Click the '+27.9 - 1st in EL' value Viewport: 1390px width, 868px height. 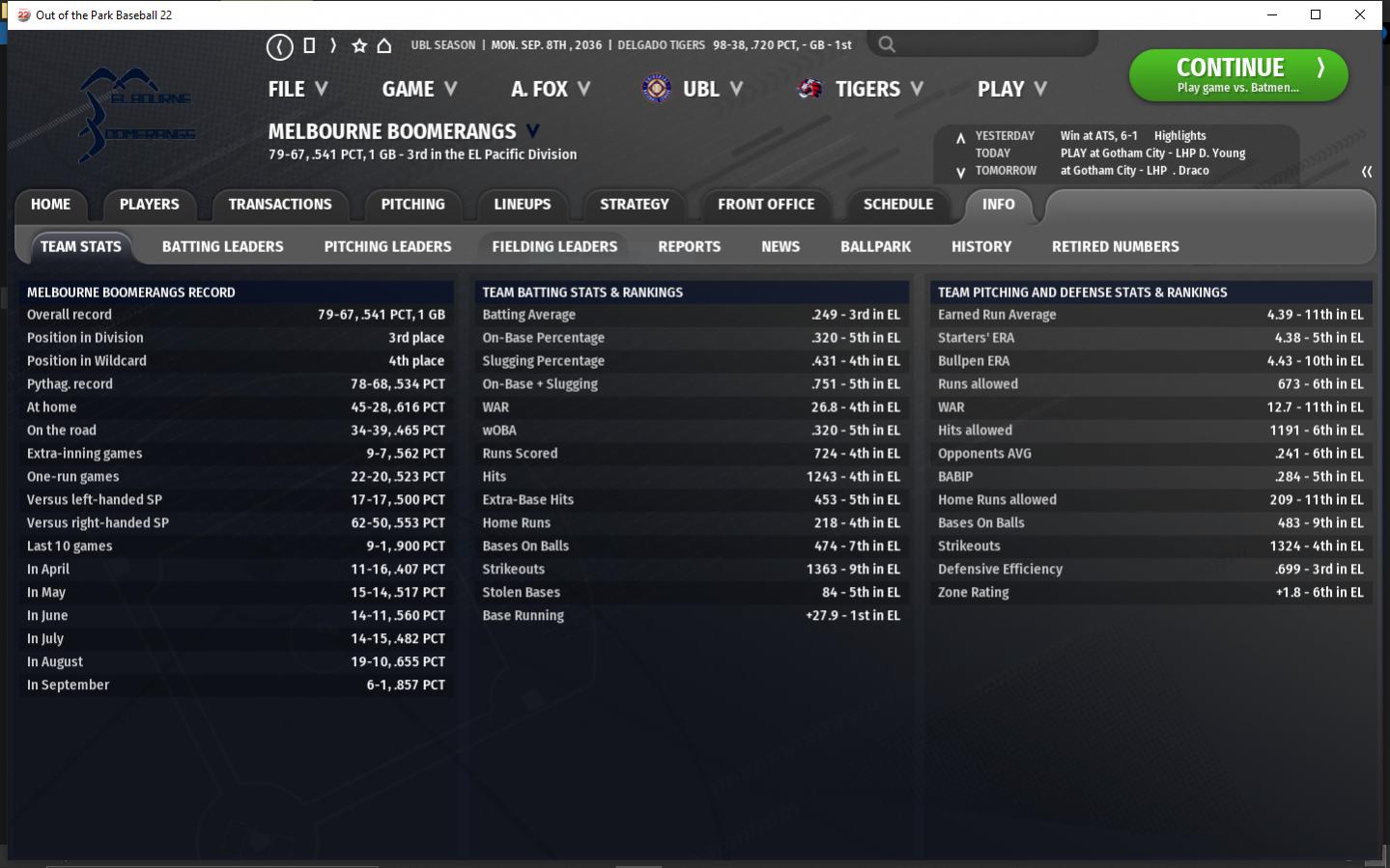(853, 616)
